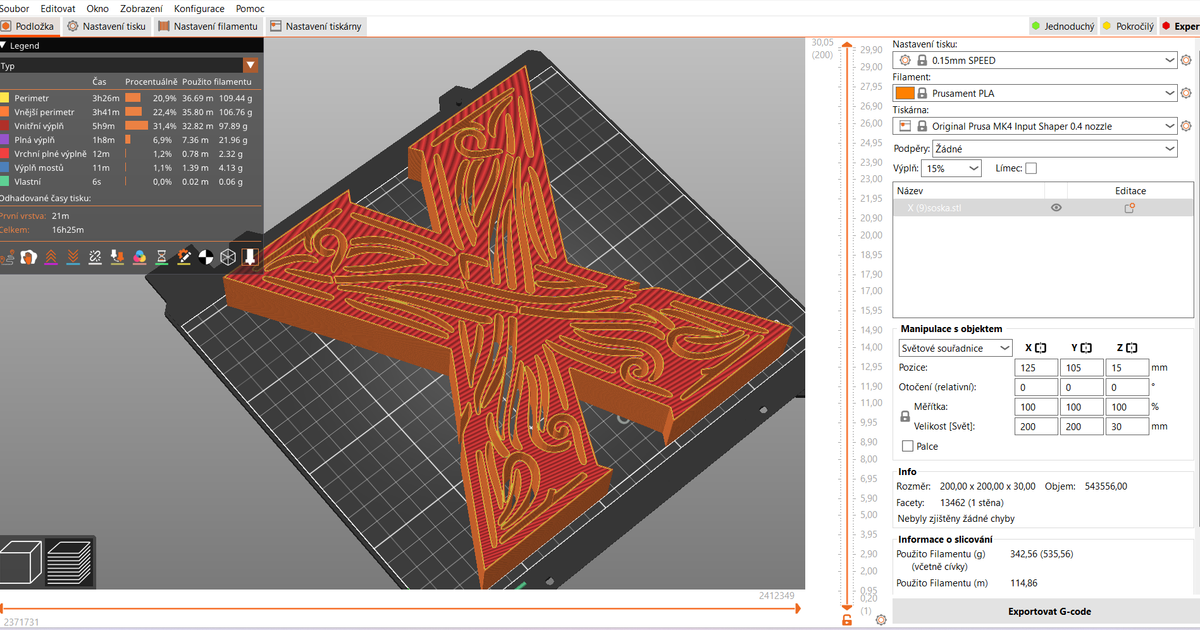This screenshot has width=1200, height=630.
Task: Tick the Palce (inches) checkbox
Action: pos(908,446)
